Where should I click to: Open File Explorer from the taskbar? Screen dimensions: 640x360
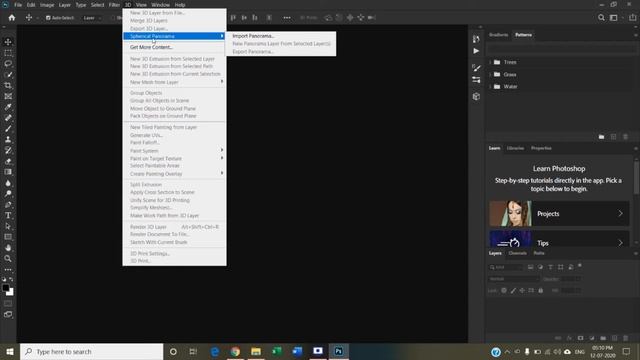[256, 351]
